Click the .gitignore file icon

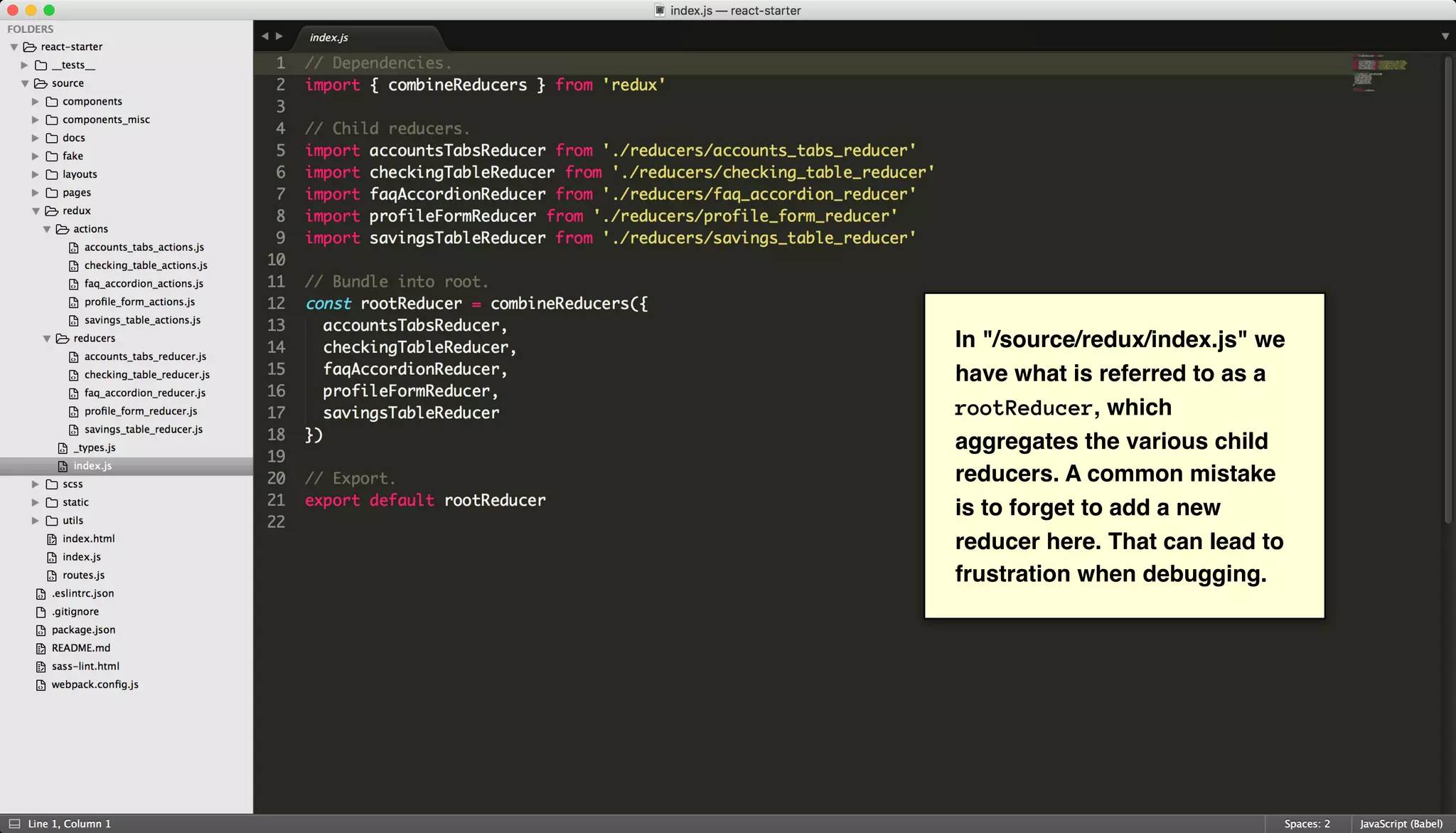click(41, 612)
